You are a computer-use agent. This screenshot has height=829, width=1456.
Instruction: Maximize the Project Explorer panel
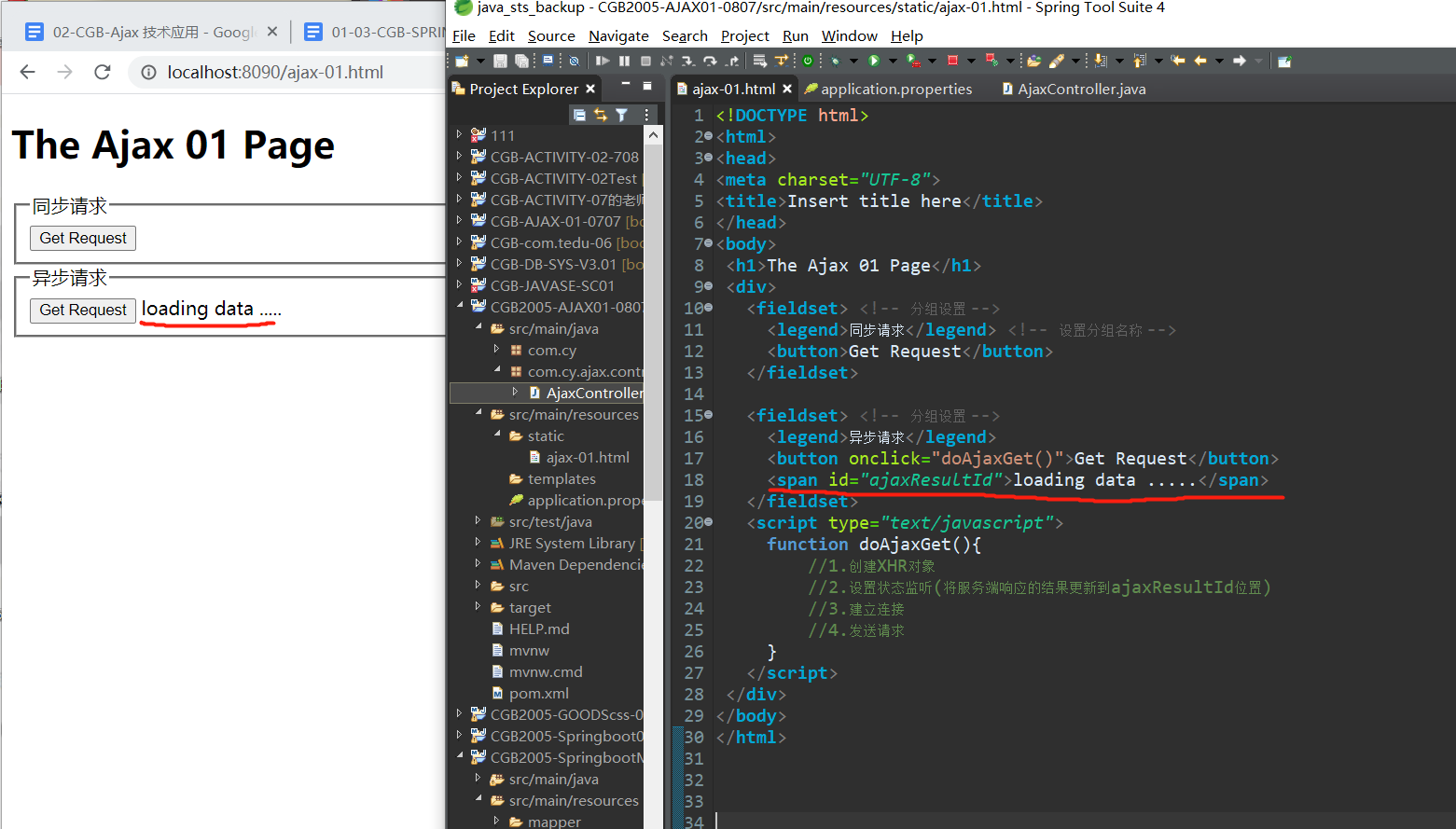tap(647, 85)
